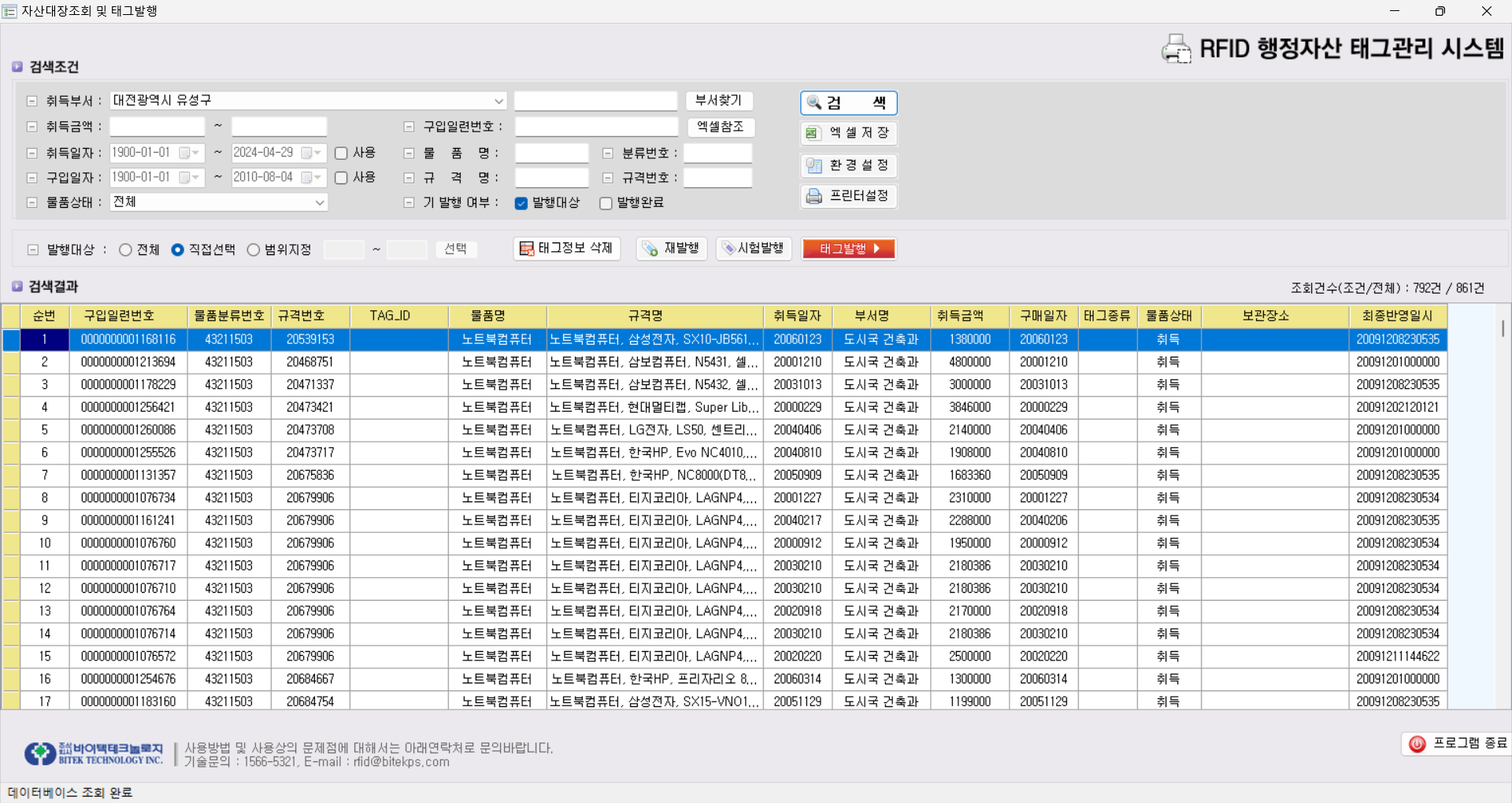Click the delete icon on 태그정보 삭제
Image resolution: width=1512 pixels, height=803 pixels.
[527, 249]
